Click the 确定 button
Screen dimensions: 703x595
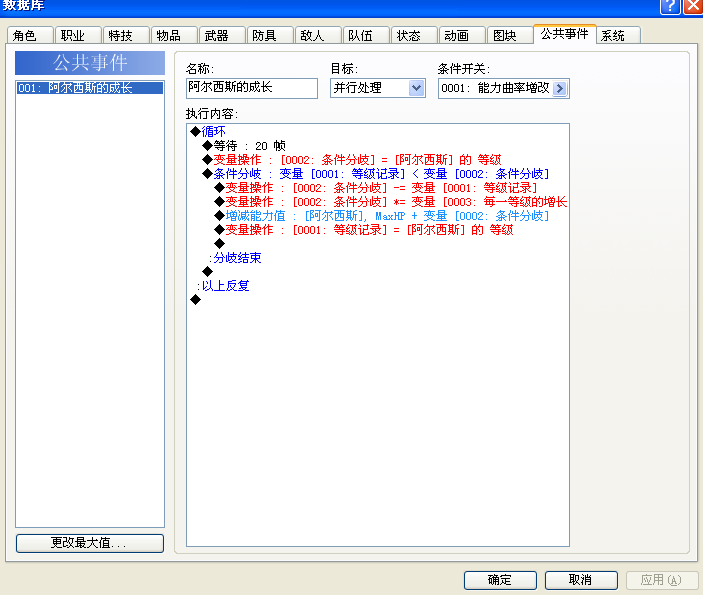pos(500,580)
